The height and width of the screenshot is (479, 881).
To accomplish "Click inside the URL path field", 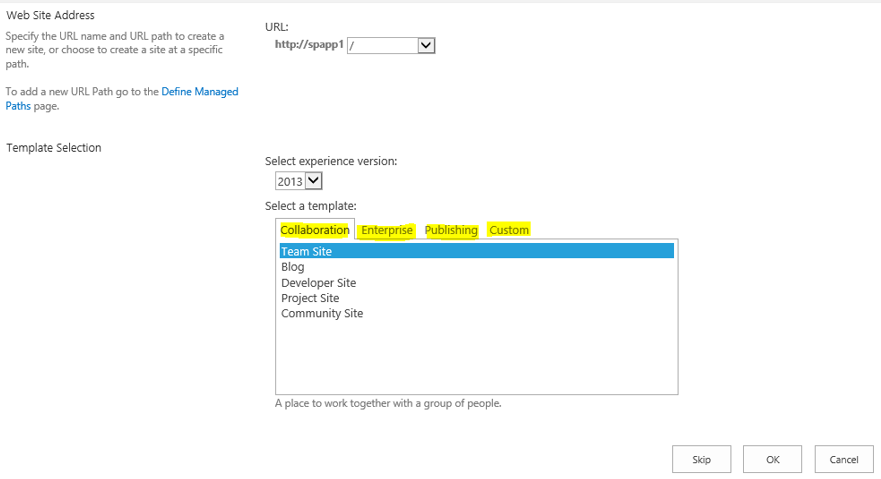I will (383, 45).
